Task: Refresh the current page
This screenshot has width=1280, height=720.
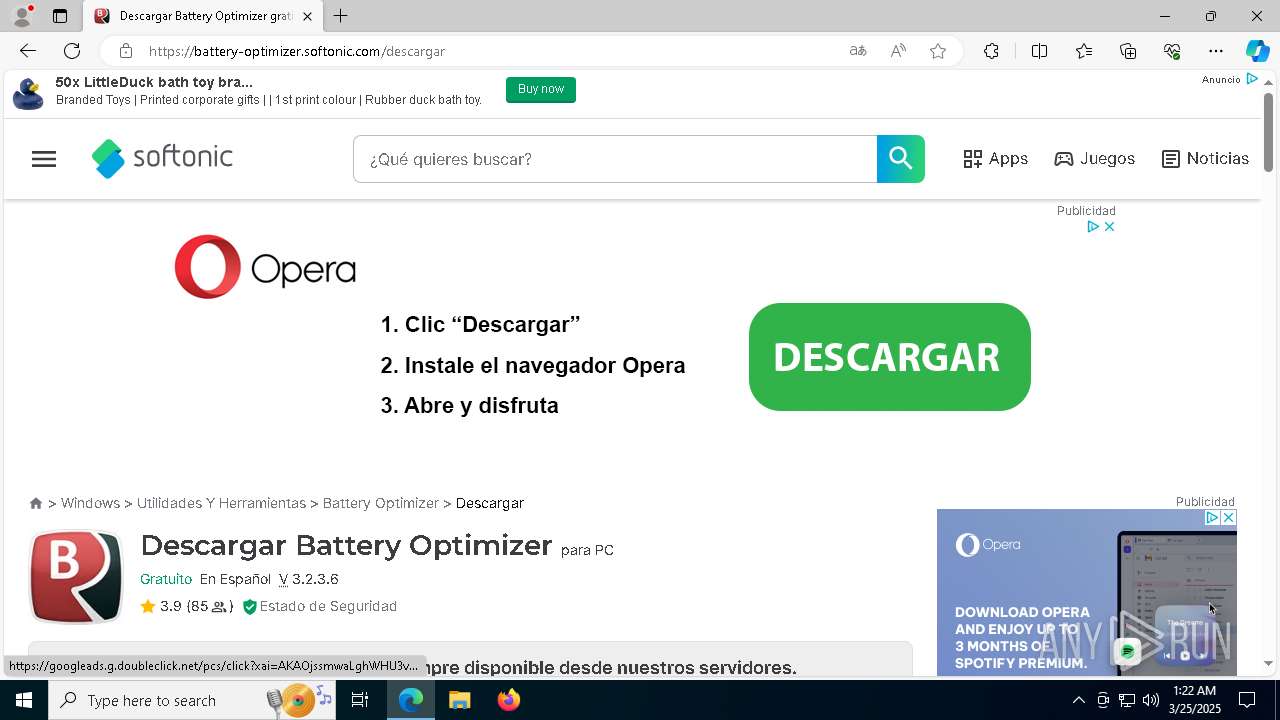Action: pos(72,51)
